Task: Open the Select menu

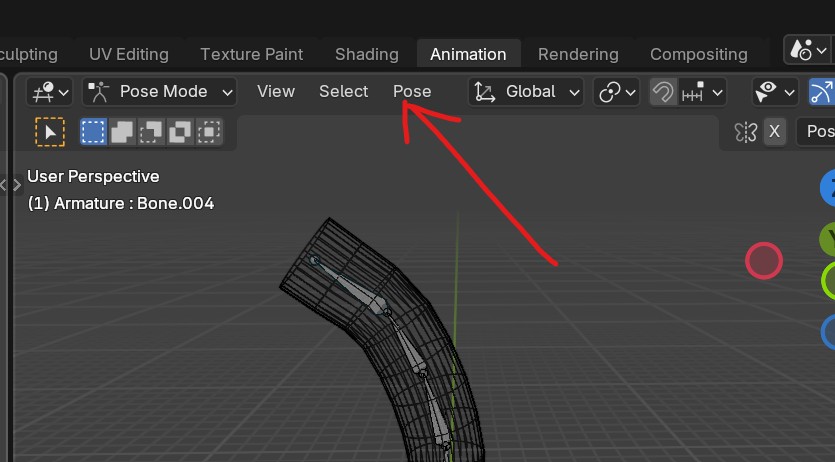Action: (343, 92)
